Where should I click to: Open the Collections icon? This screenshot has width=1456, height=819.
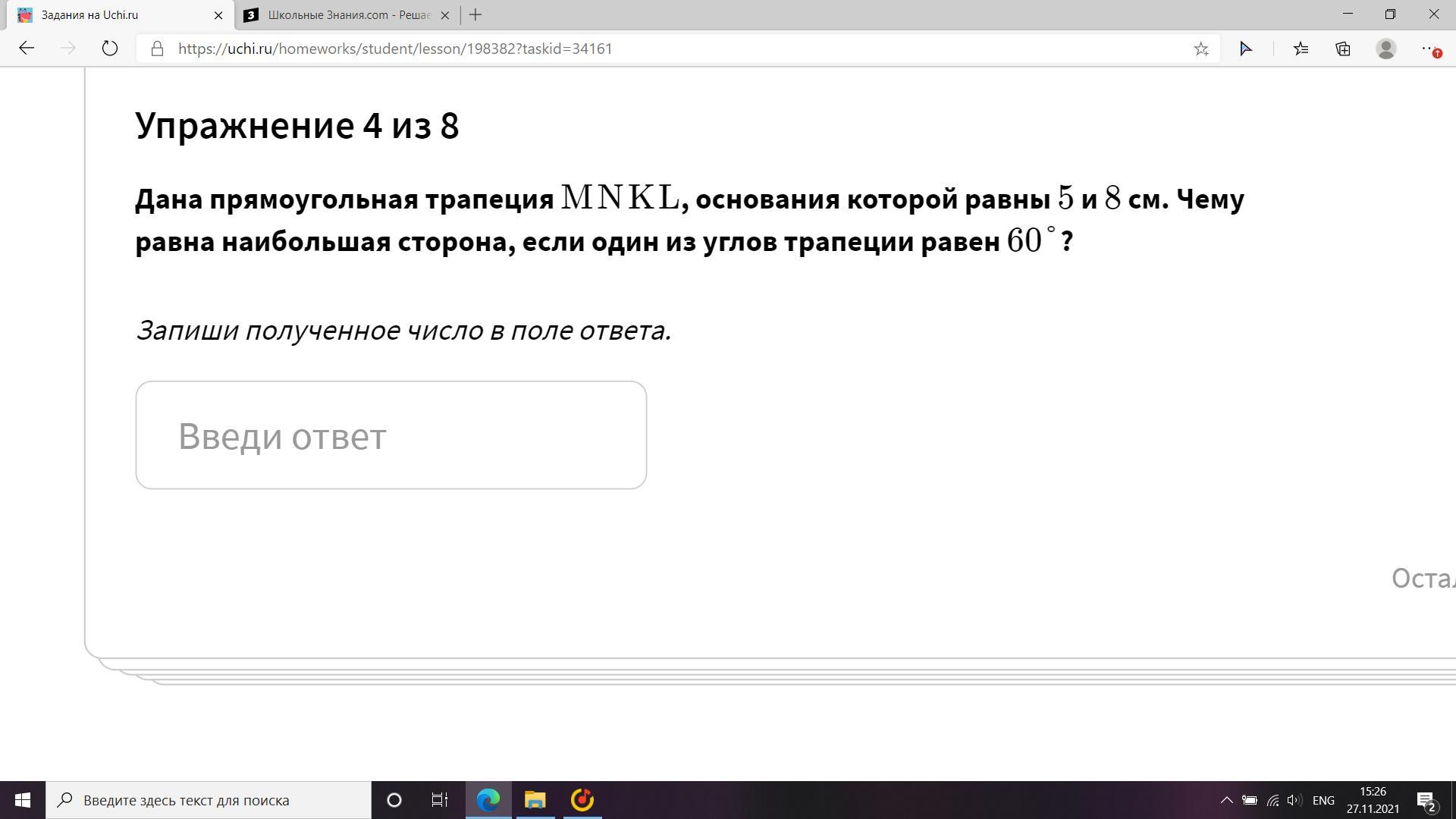click(1343, 49)
